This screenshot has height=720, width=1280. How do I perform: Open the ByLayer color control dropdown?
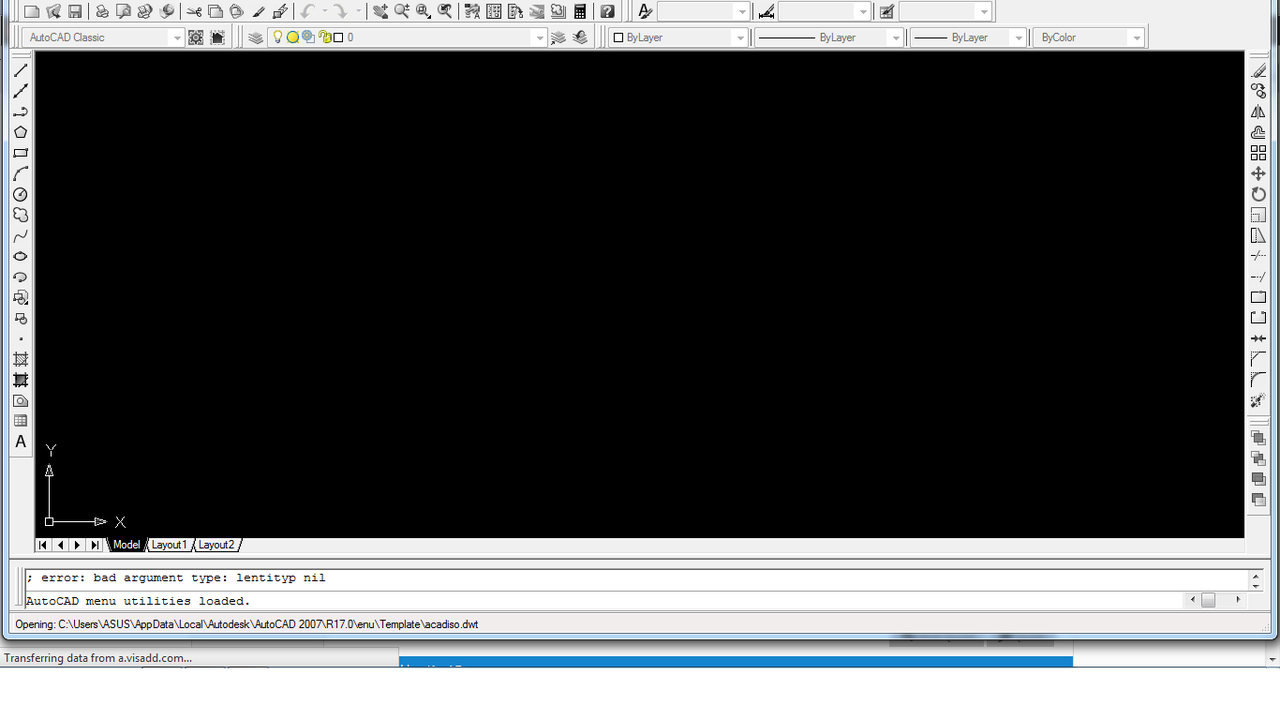740,38
